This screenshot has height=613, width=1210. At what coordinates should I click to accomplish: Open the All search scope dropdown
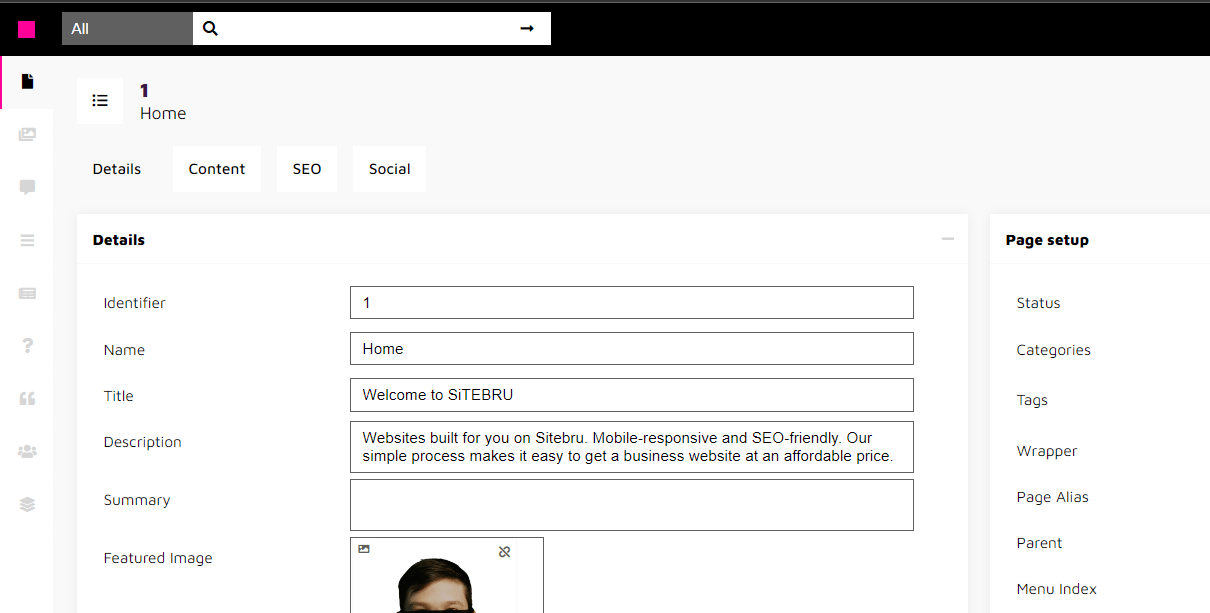(126, 28)
